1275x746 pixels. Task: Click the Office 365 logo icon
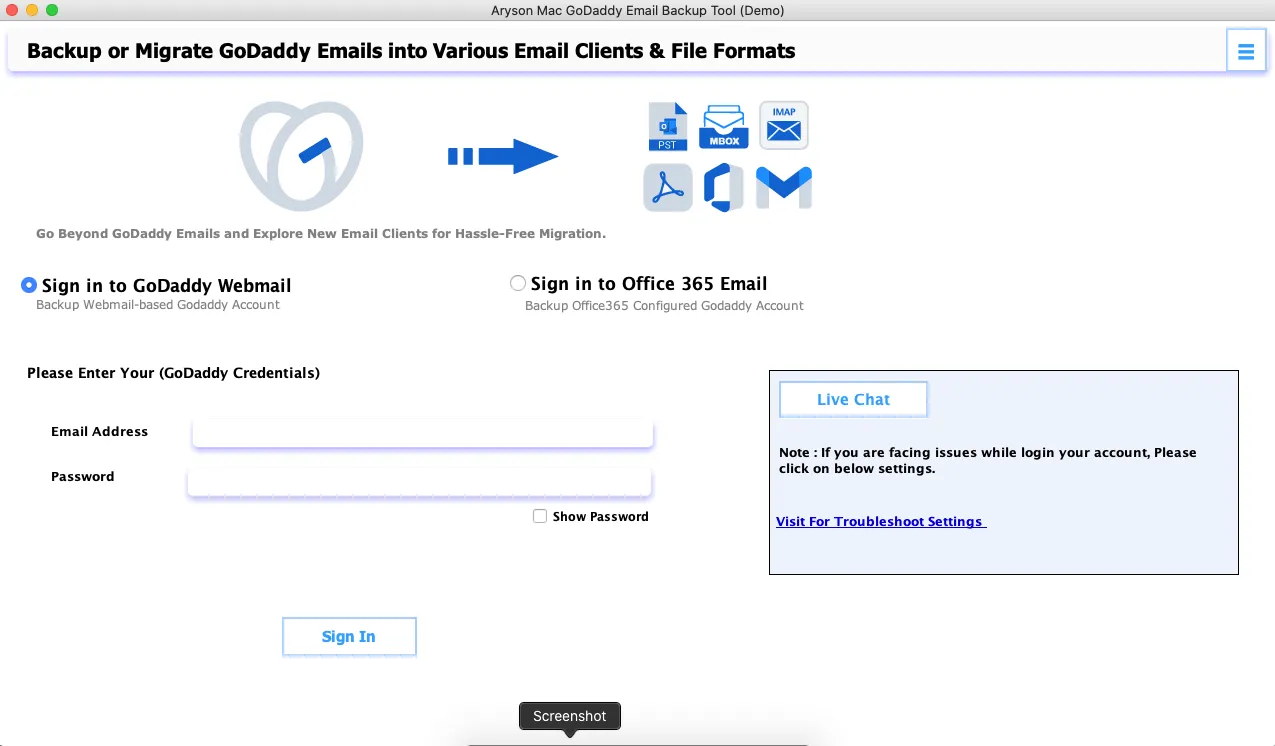[x=723, y=188]
